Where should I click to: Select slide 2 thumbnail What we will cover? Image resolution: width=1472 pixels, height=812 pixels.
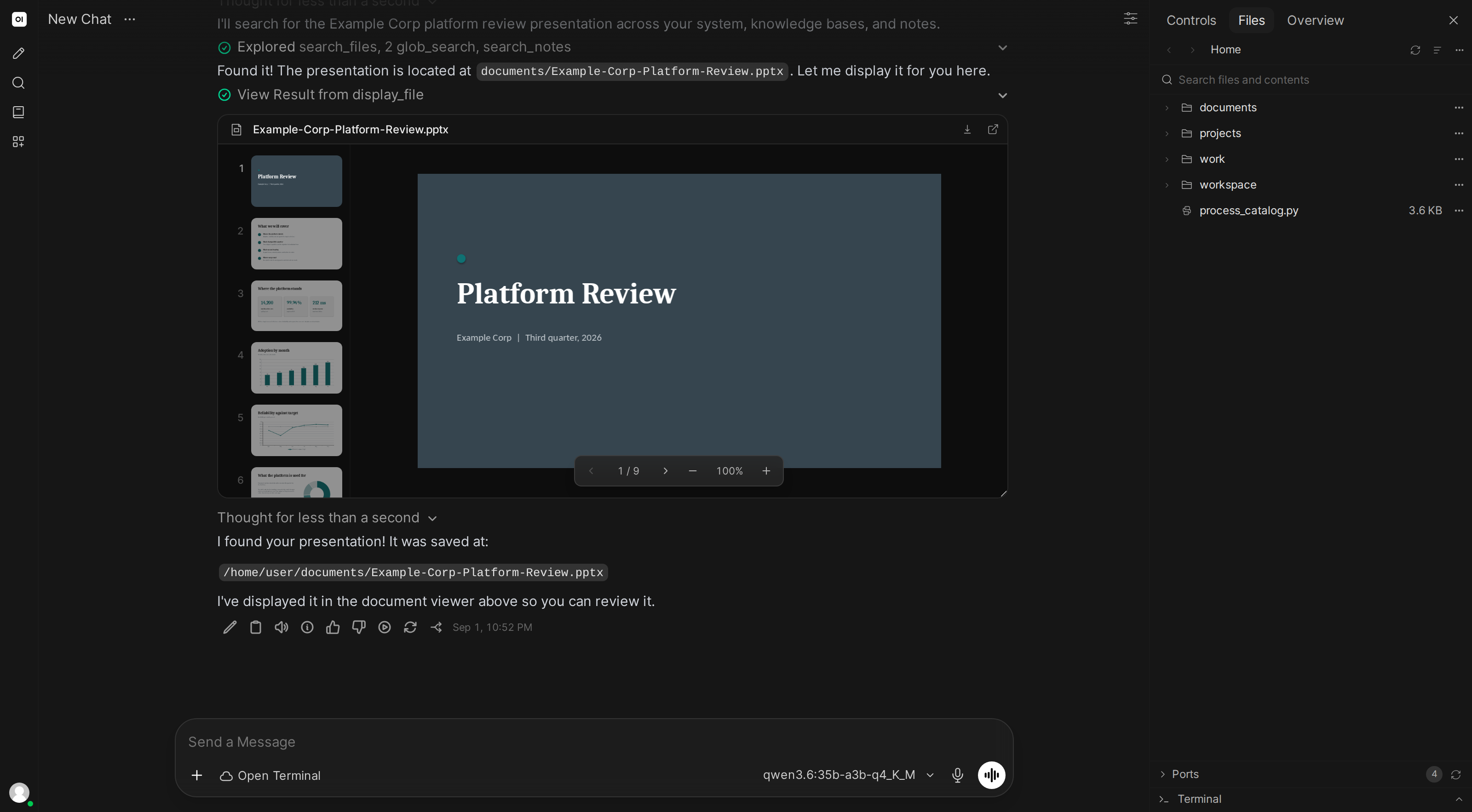(x=297, y=244)
